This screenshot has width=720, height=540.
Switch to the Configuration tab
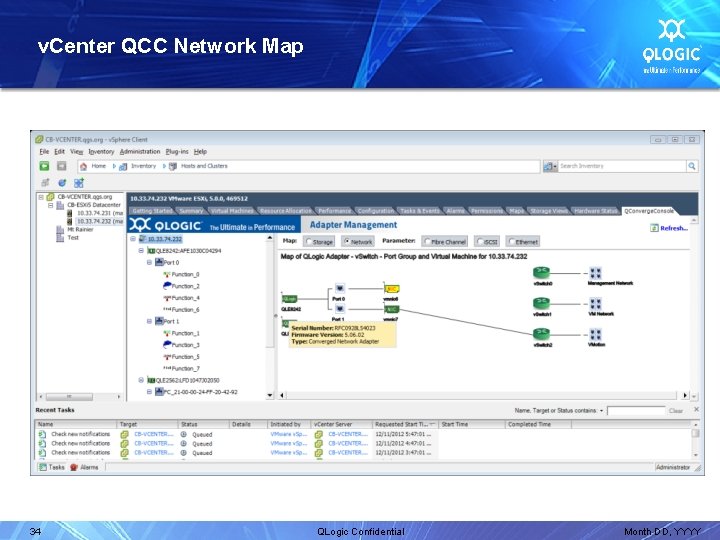pos(375,211)
